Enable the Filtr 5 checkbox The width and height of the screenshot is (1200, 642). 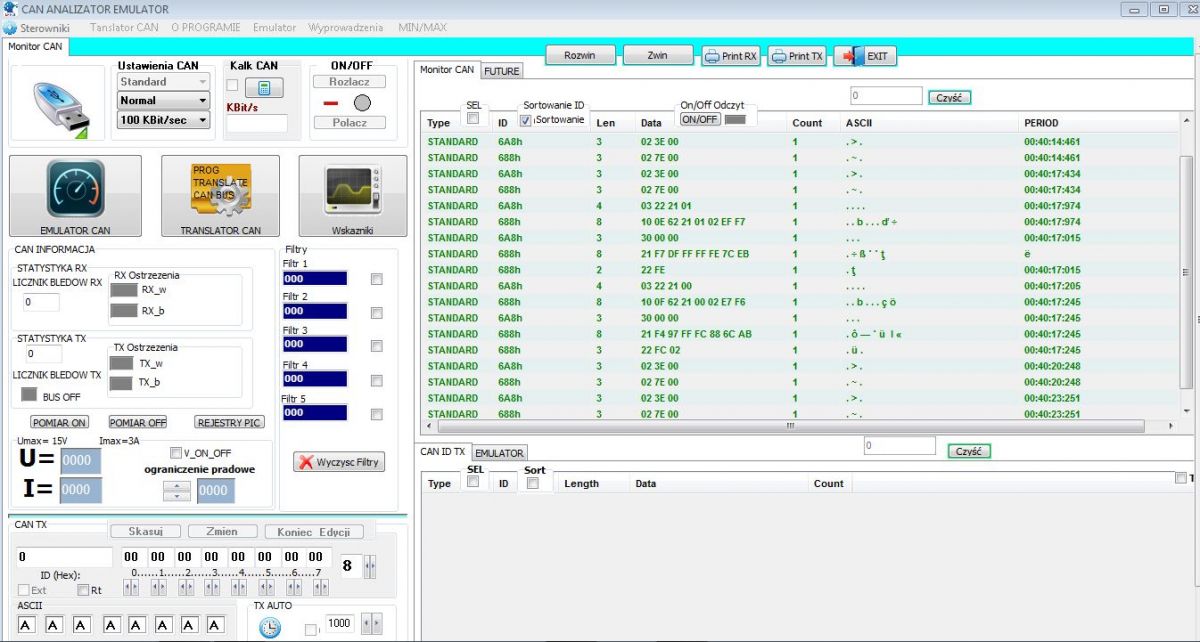pos(376,414)
